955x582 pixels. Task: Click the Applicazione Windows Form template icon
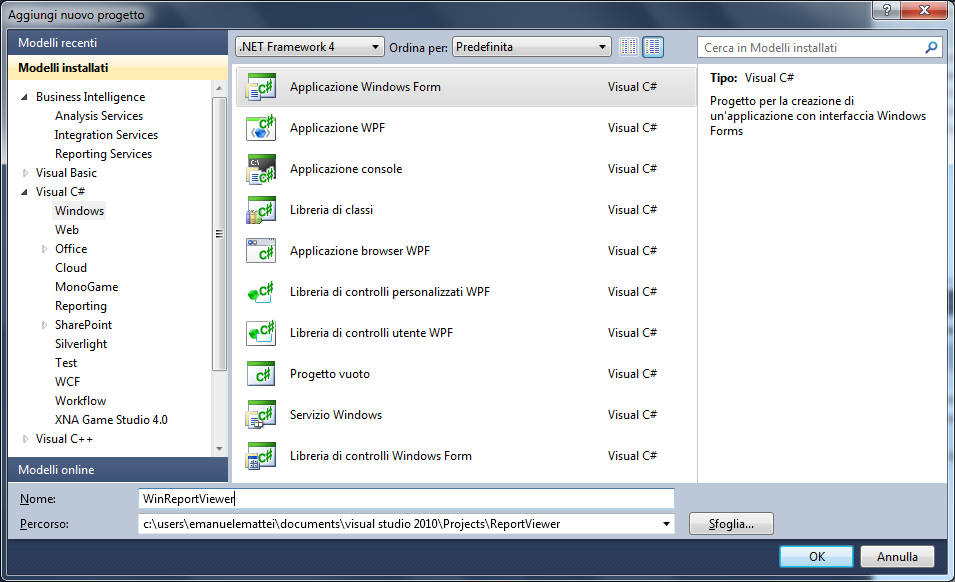pyautogui.click(x=261, y=87)
